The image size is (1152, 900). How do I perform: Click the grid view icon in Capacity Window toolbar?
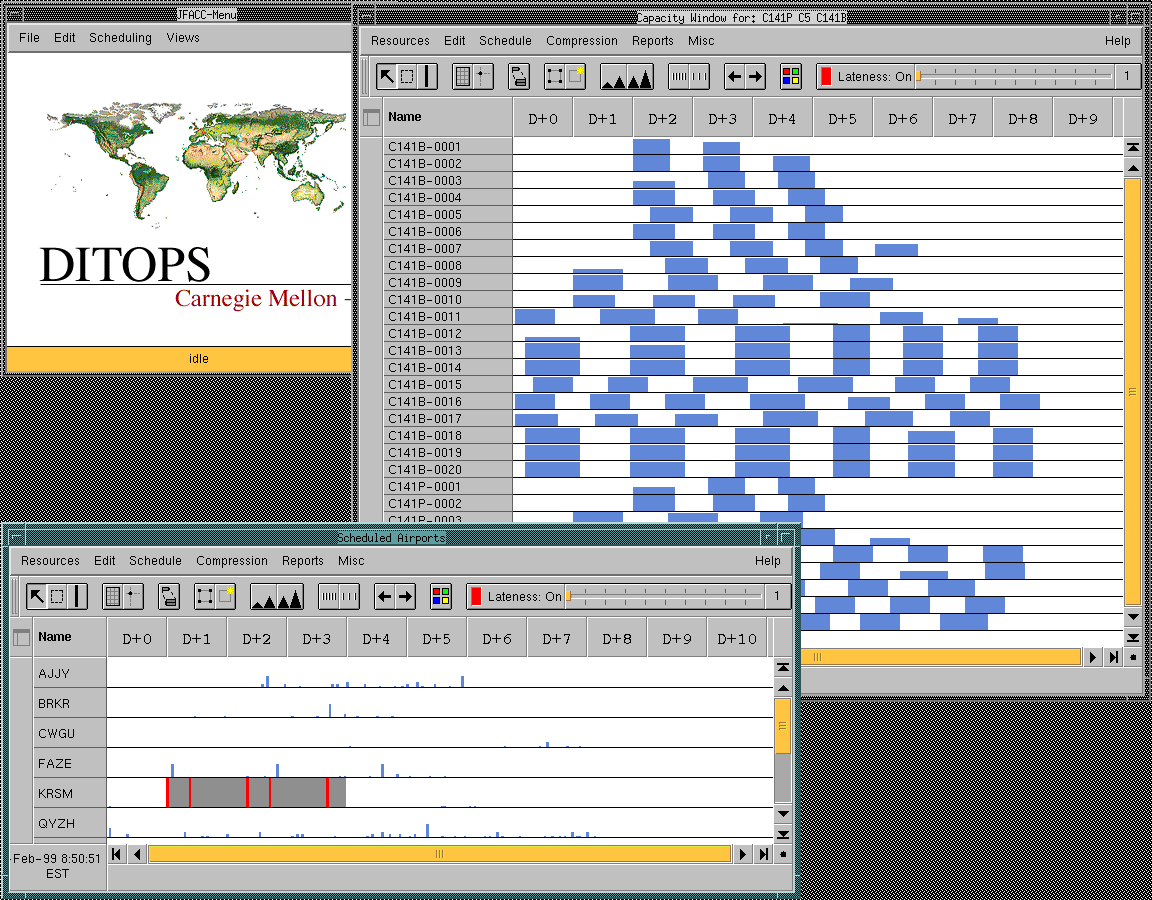coord(461,76)
